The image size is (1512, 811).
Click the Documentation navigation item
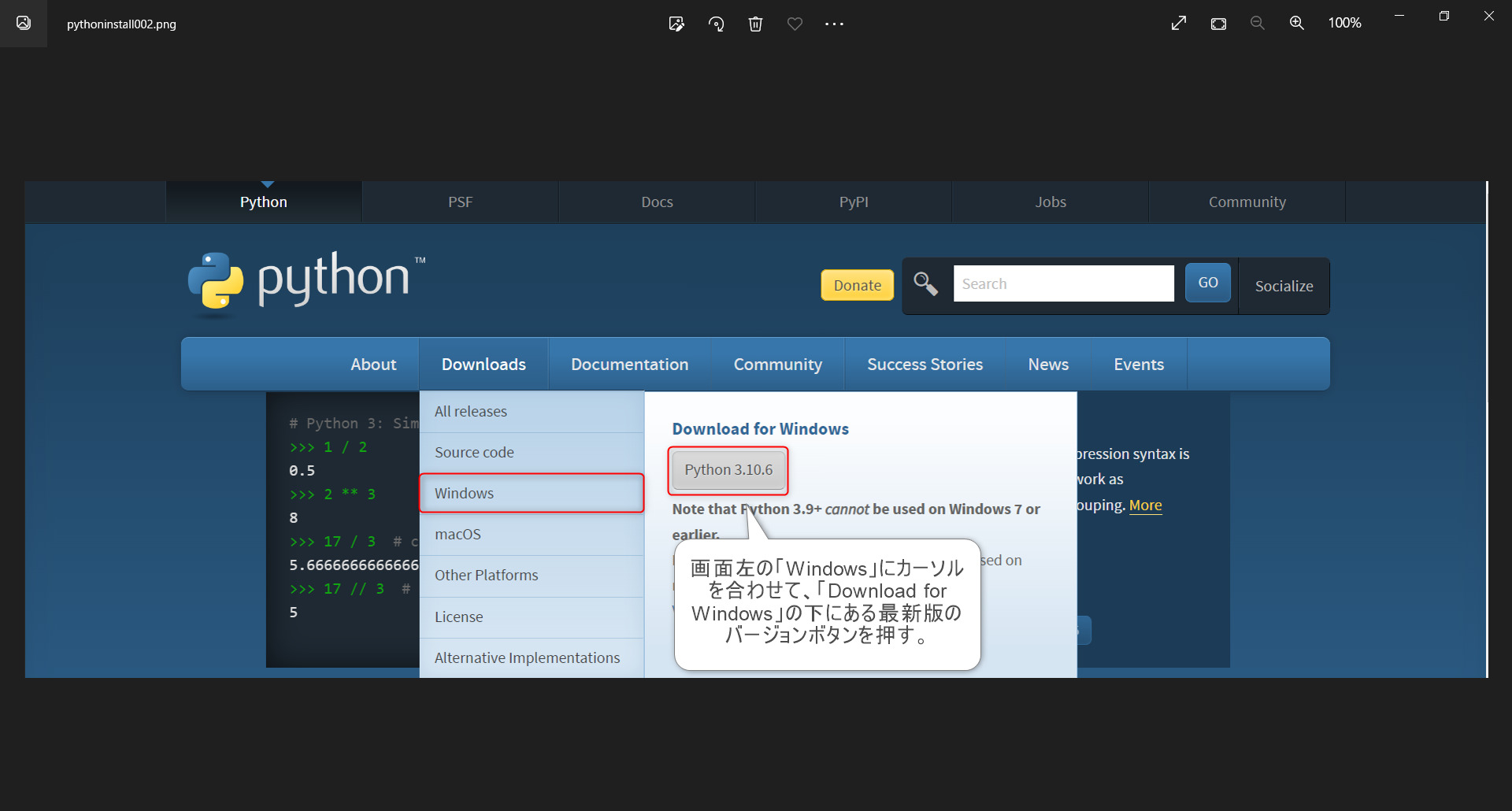[x=629, y=365]
